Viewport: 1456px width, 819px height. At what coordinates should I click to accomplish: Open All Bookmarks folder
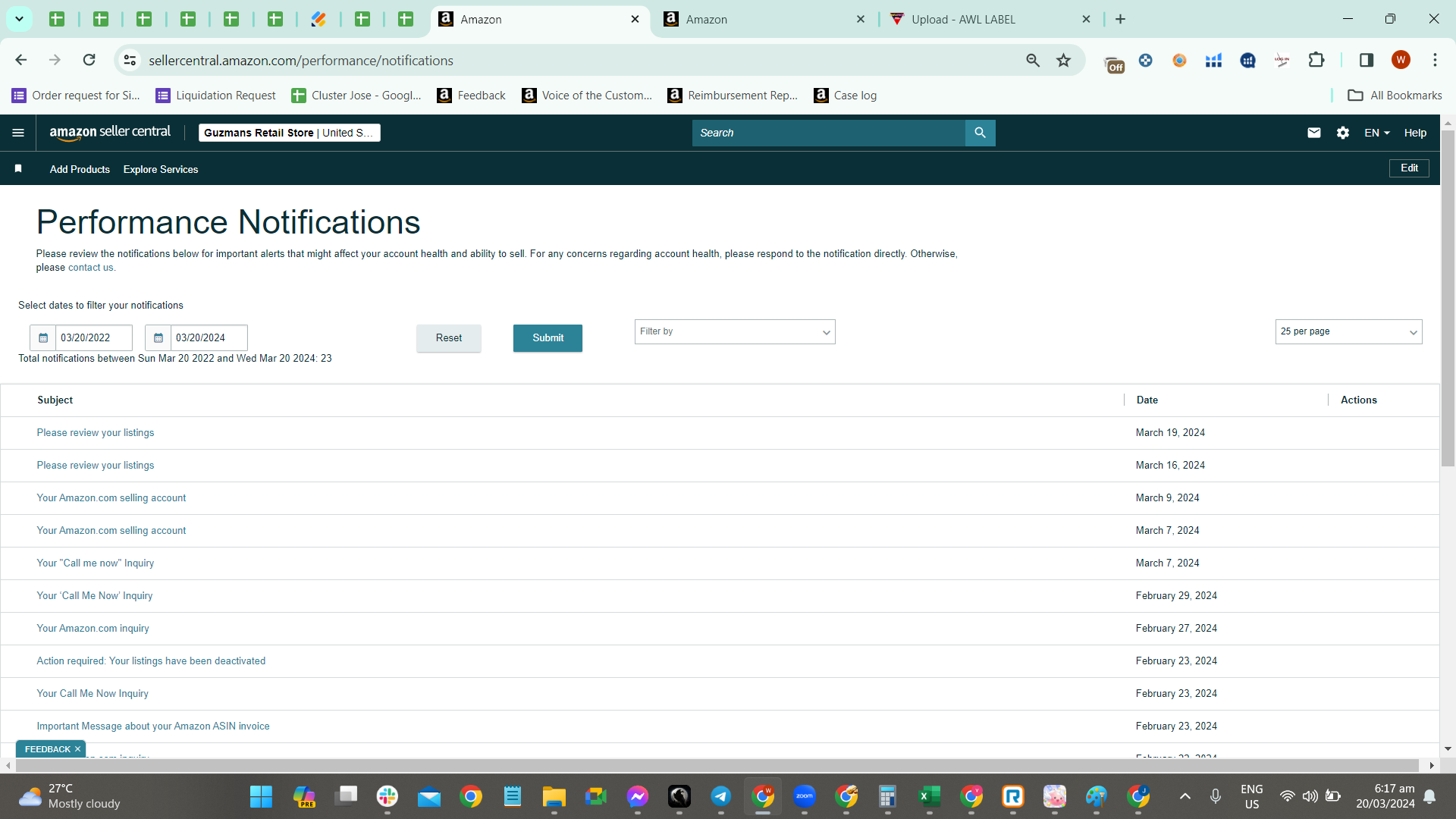pyautogui.click(x=1395, y=96)
